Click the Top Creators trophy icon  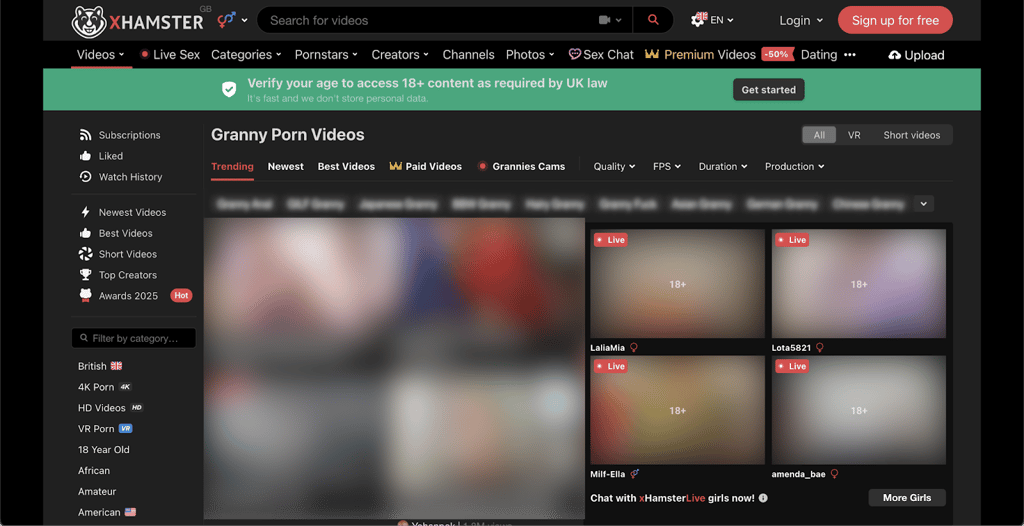click(85, 275)
